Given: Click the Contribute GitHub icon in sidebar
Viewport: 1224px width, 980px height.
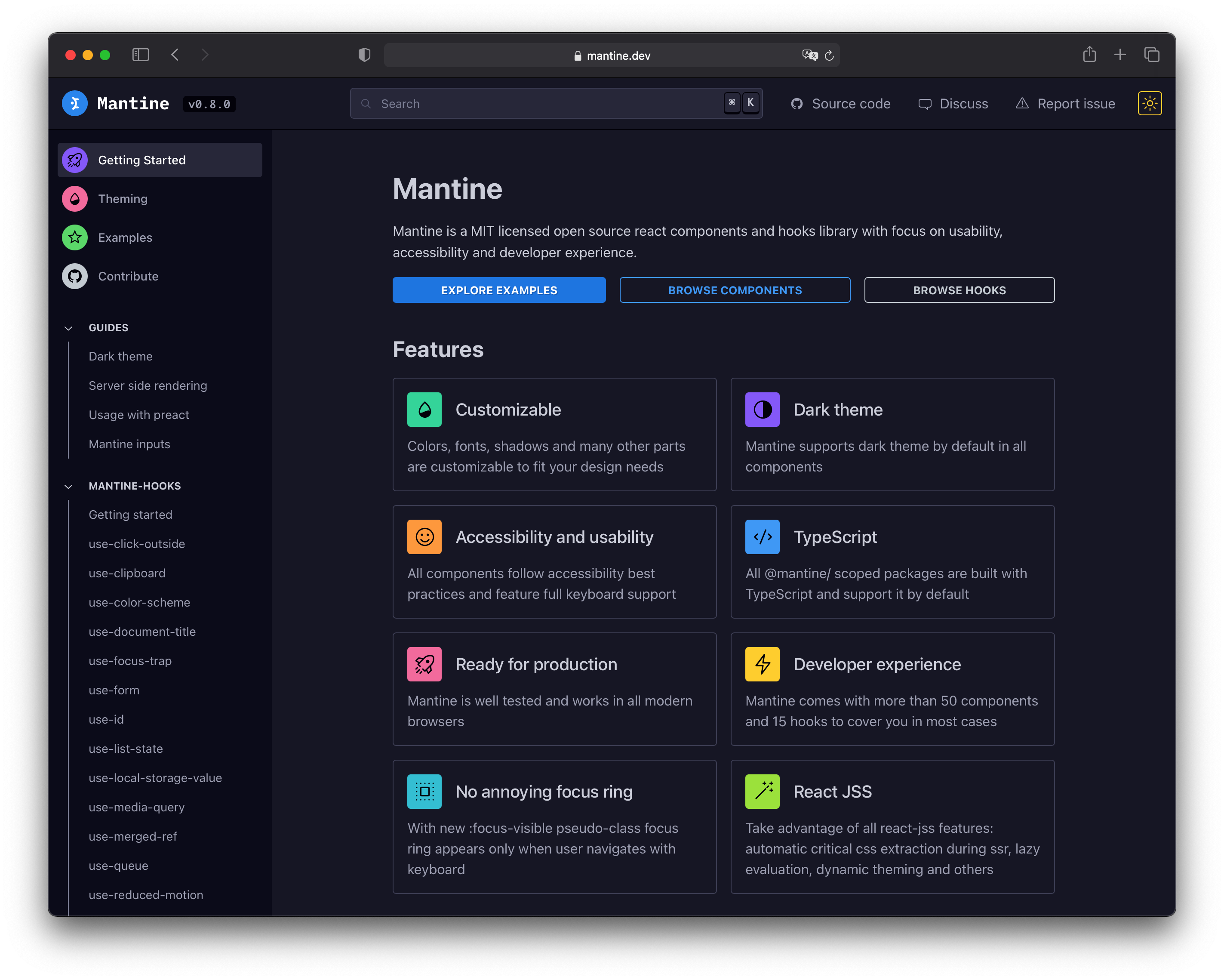Looking at the screenshot, I should (x=74, y=277).
